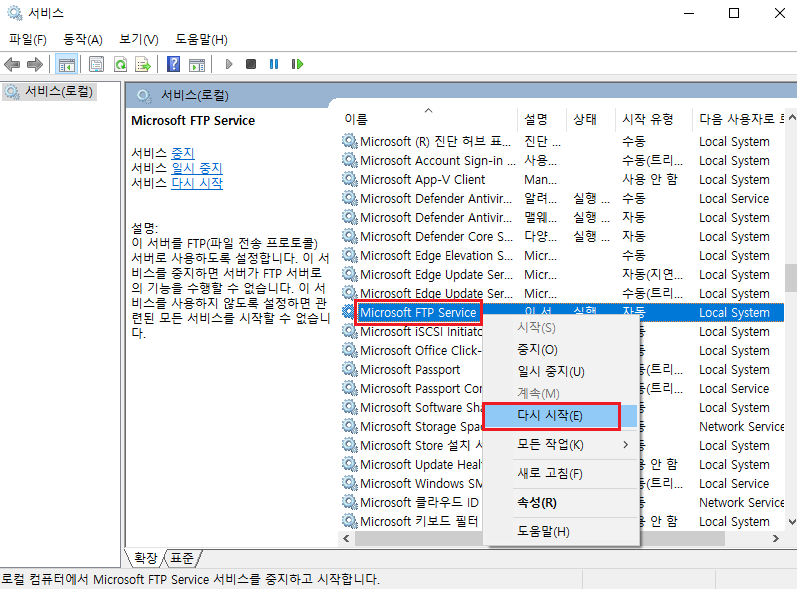Expand 모든 작업(K) submenu arrow

[x=626, y=445]
